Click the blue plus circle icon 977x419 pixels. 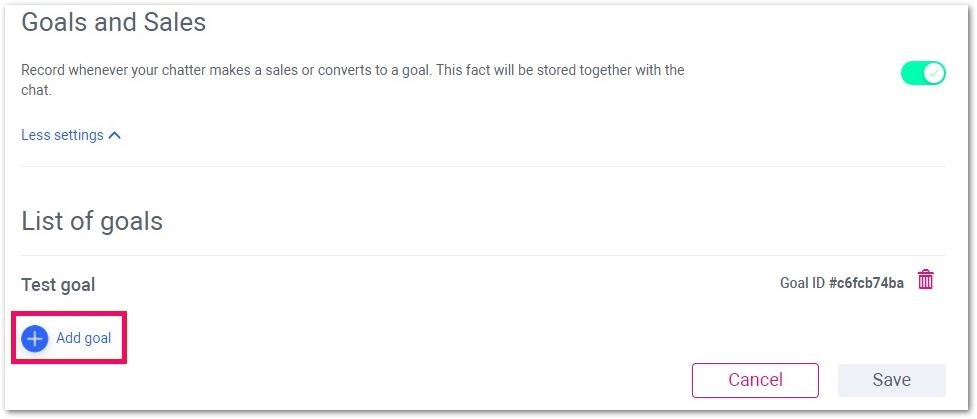34,339
